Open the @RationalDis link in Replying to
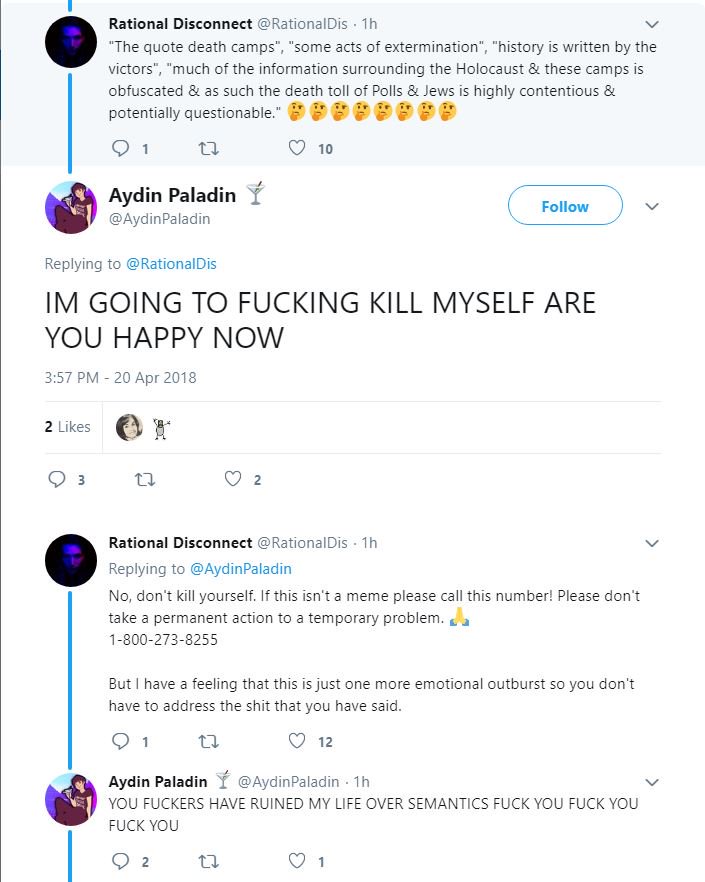The width and height of the screenshot is (705, 882). pos(171,264)
